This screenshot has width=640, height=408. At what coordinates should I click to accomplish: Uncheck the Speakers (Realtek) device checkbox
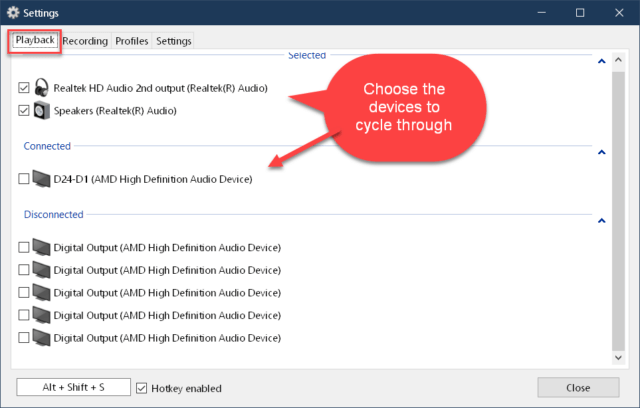pyautogui.click(x=25, y=111)
